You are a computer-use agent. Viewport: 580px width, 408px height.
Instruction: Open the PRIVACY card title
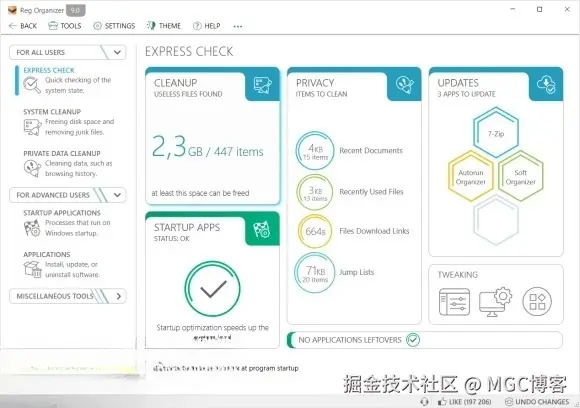[315, 83]
